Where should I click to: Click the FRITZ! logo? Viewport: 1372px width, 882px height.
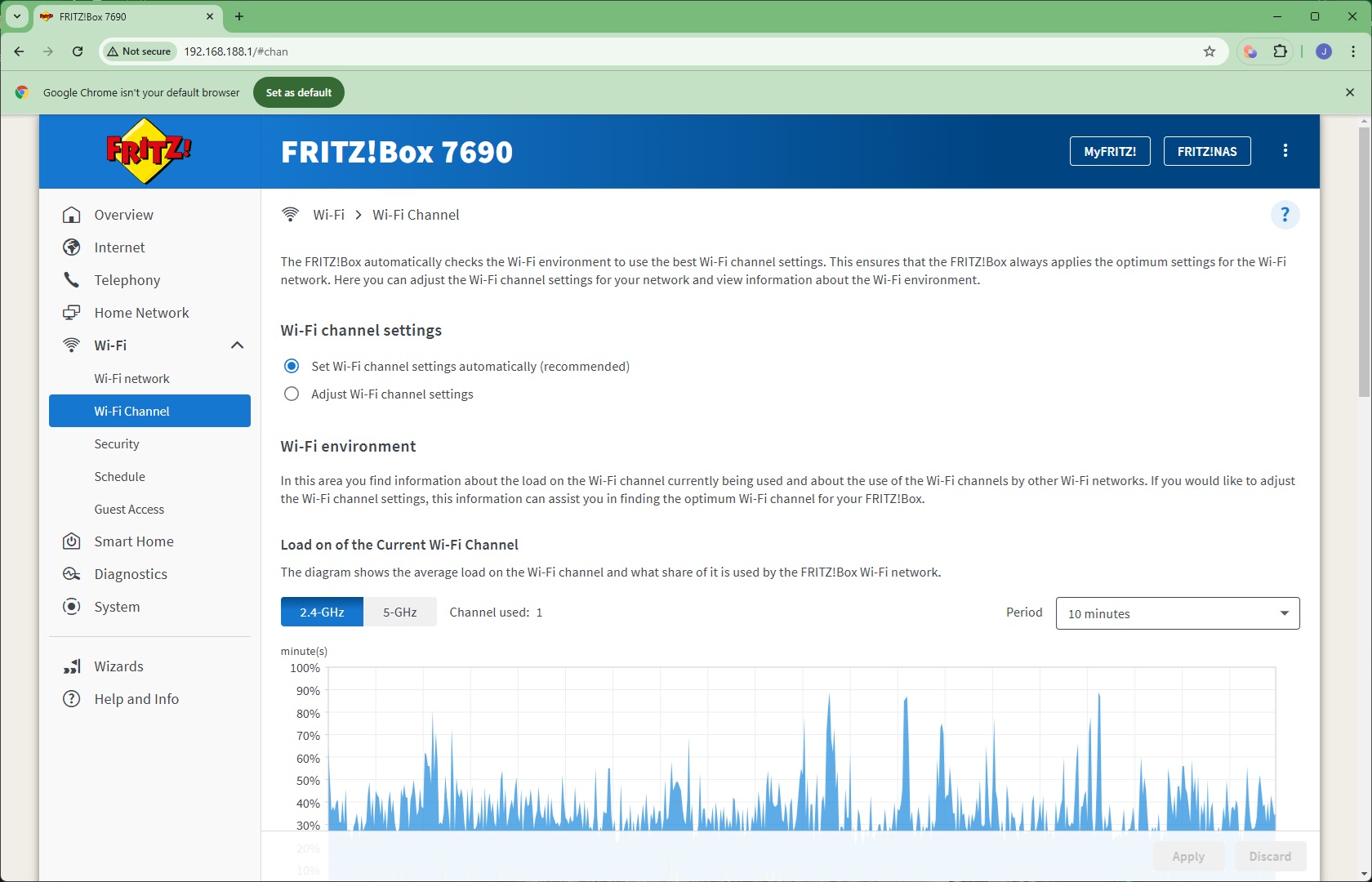pos(149,151)
